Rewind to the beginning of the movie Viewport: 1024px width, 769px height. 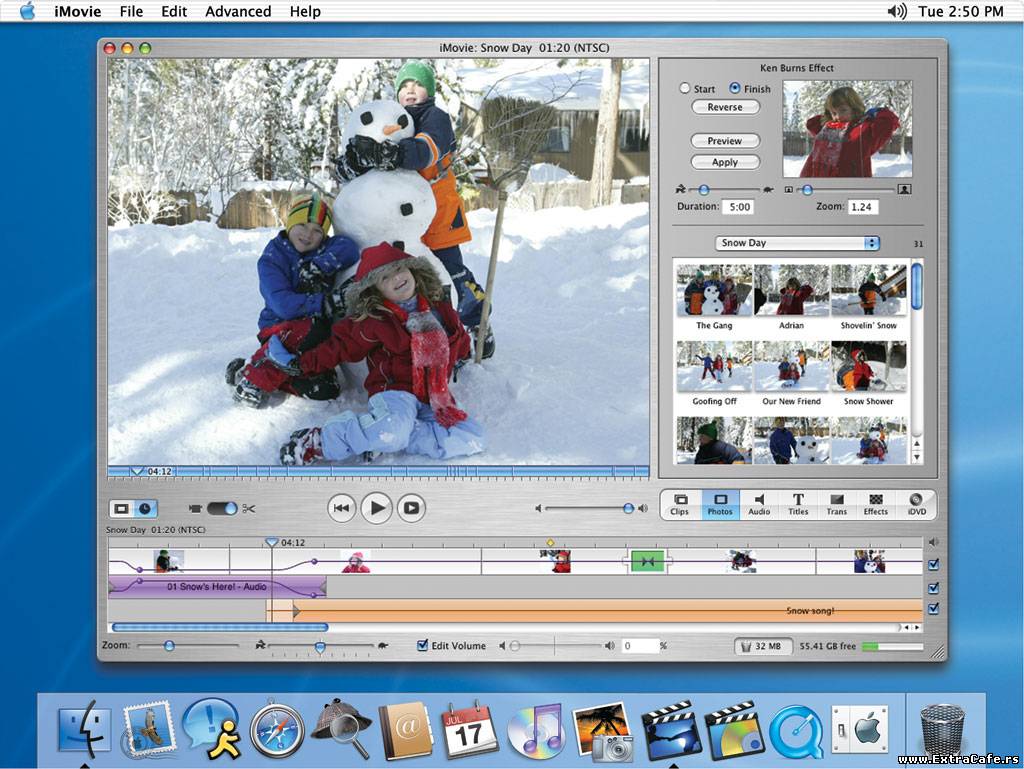[x=341, y=508]
